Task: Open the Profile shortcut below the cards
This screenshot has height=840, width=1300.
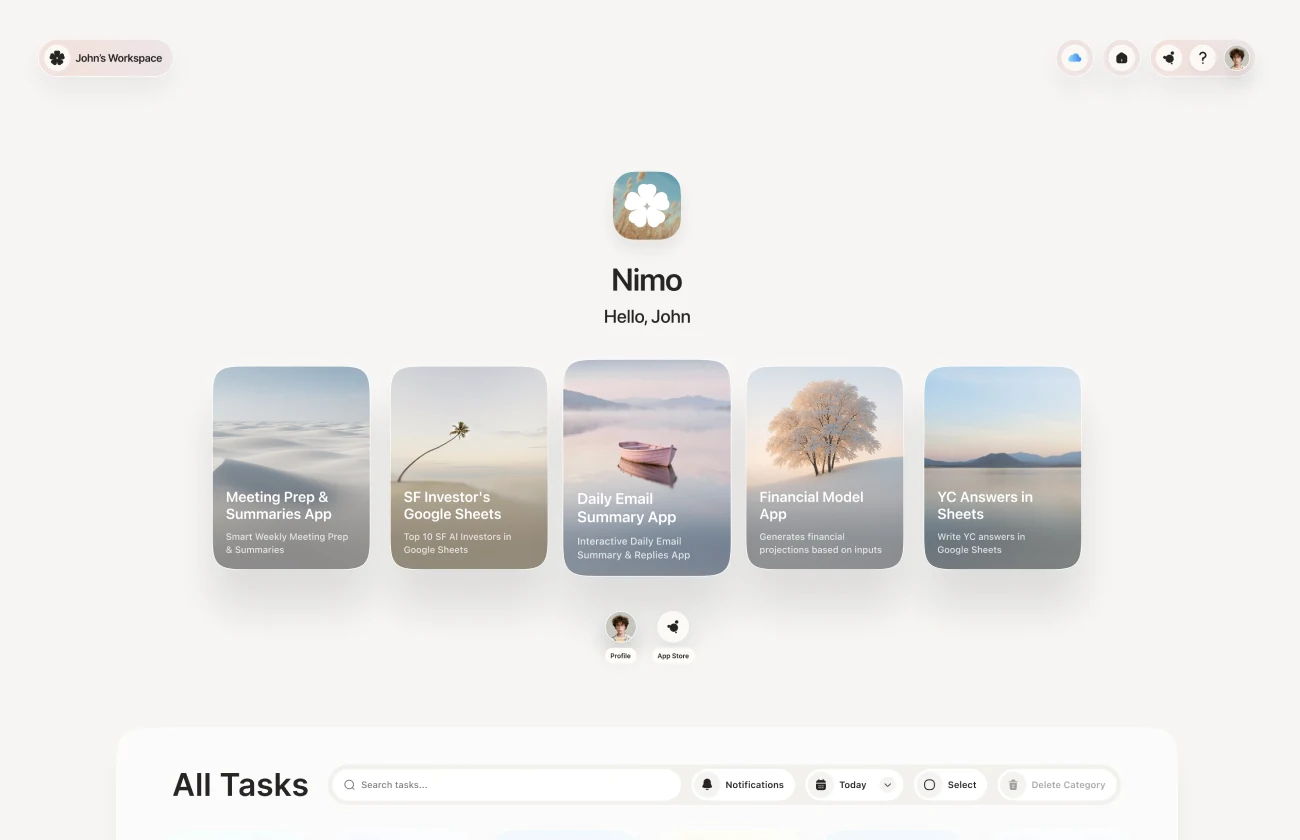Action: (621, 637)
